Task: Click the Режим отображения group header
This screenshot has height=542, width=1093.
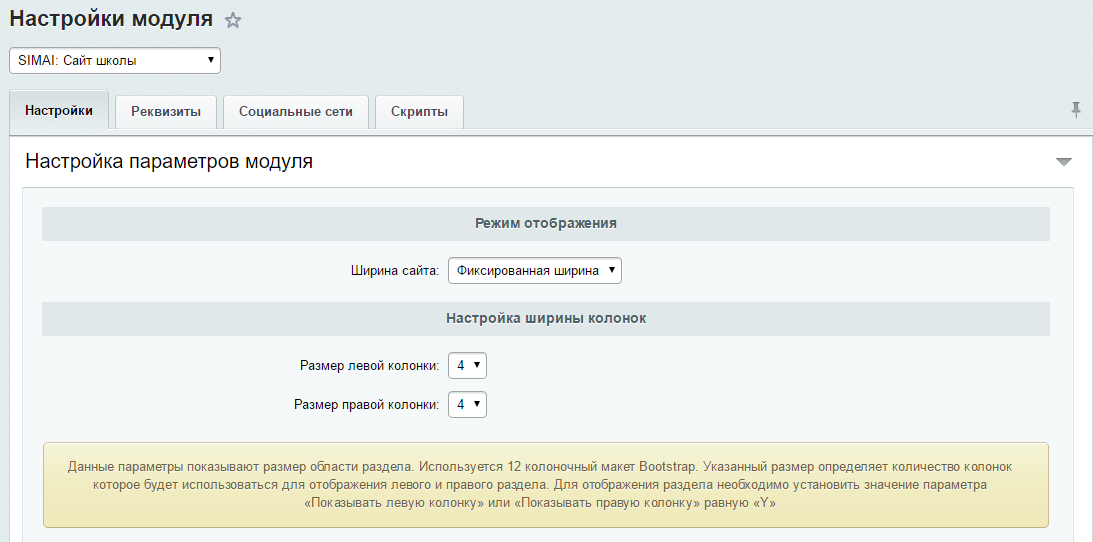Action: 545,223
